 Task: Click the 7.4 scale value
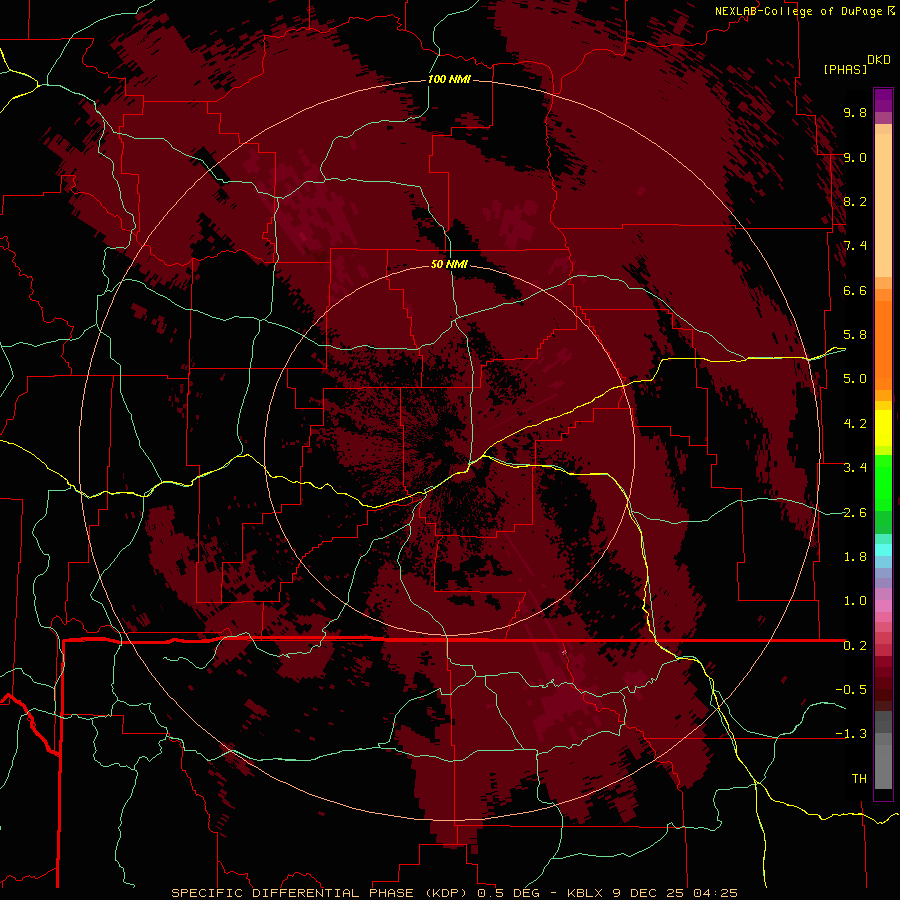[855, 246]
